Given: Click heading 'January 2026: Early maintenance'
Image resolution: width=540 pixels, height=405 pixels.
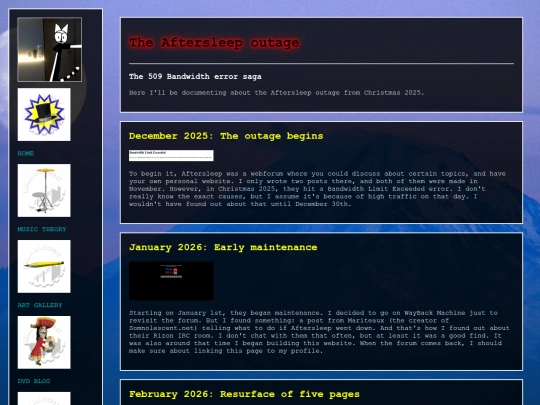Looking at the screenshot, I should [223, 247].
